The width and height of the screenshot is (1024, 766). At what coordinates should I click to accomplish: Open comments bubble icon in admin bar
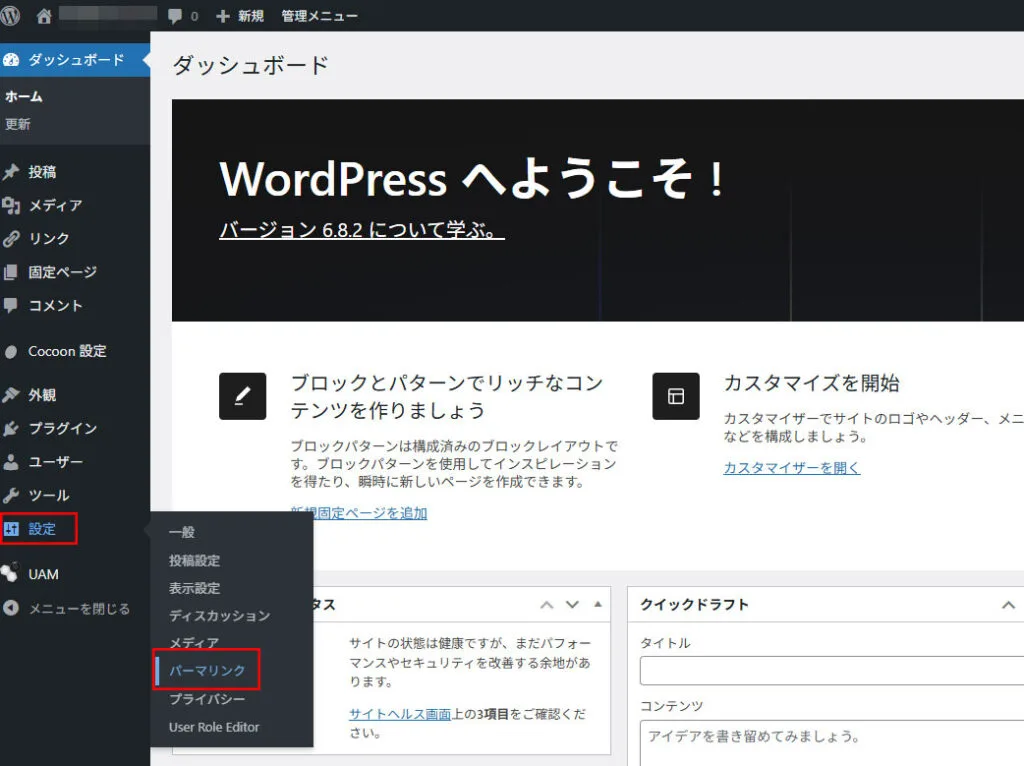click(x=176, y=16)
